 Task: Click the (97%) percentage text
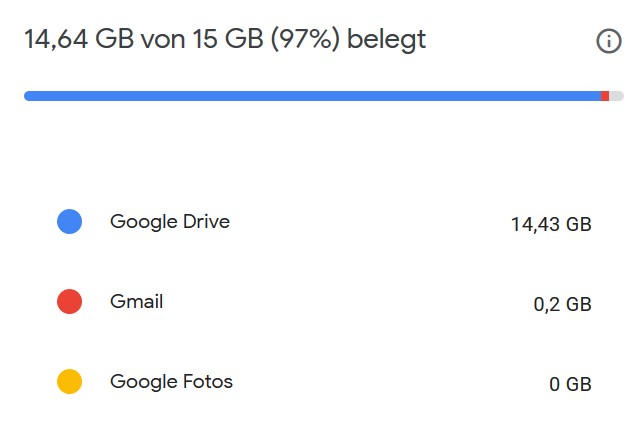click(305, 40)
